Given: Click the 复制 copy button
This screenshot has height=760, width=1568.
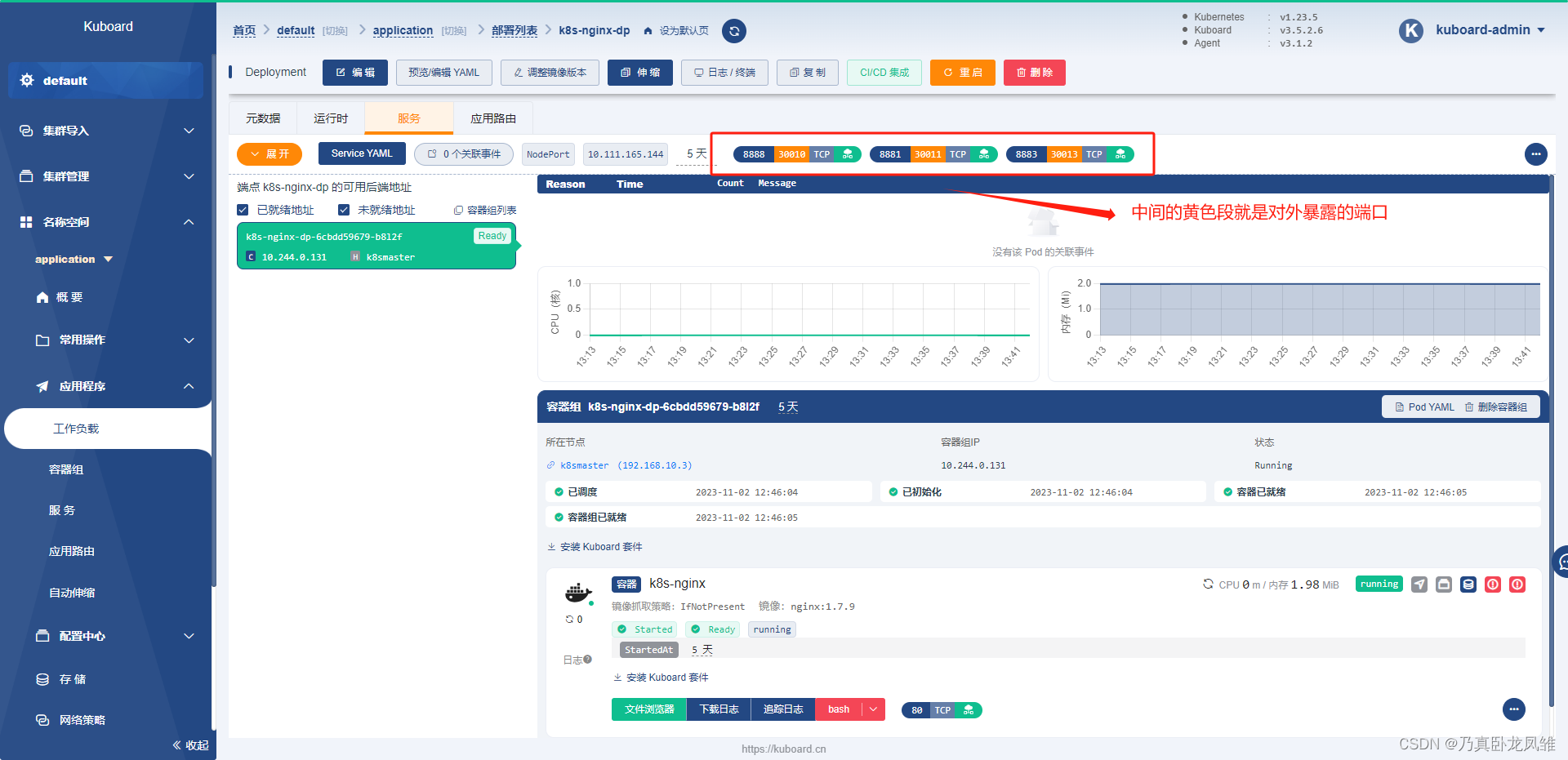Looking at the screenshot, I should tap(808, 73).
